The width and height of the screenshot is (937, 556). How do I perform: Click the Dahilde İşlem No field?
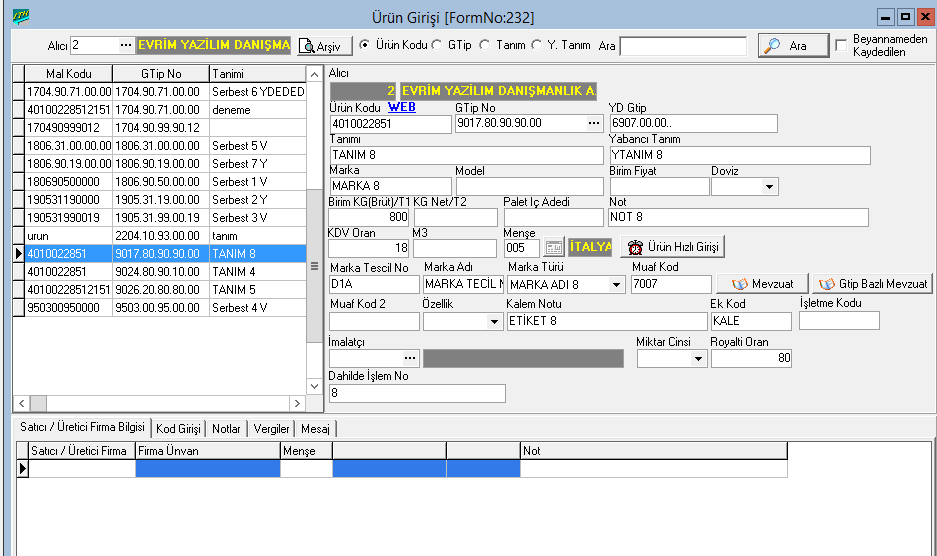point(417,393)
